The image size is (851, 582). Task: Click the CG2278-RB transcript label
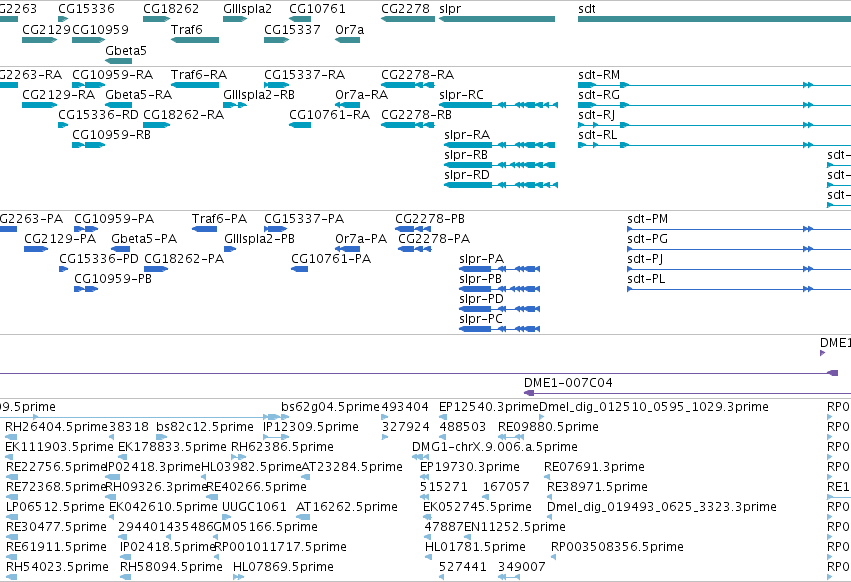(x=416, y=115)
